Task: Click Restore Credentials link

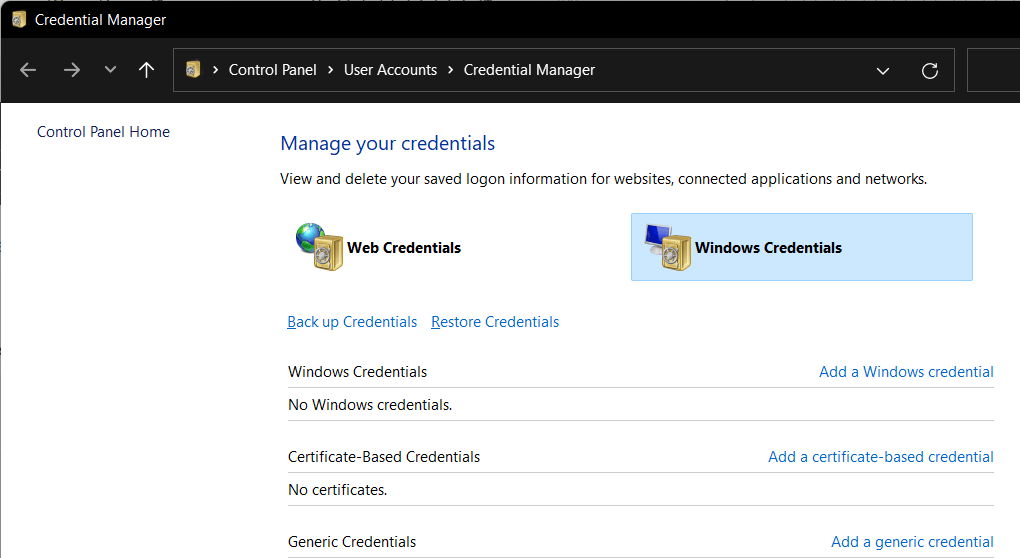Action: click(x=495, y=322)
